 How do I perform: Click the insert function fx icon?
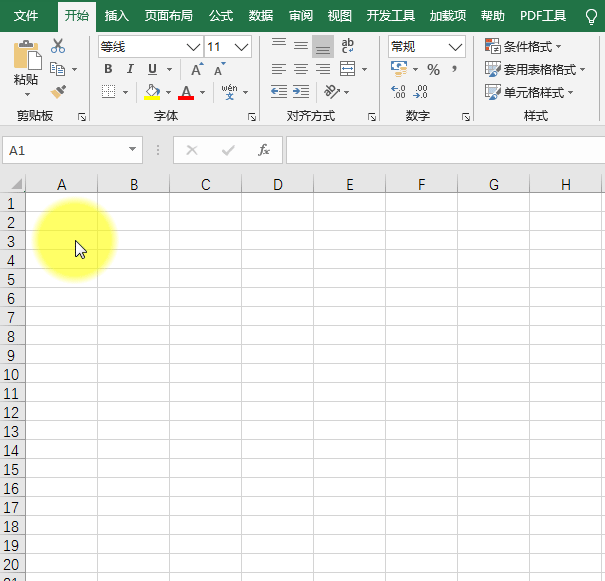[264, 150]
